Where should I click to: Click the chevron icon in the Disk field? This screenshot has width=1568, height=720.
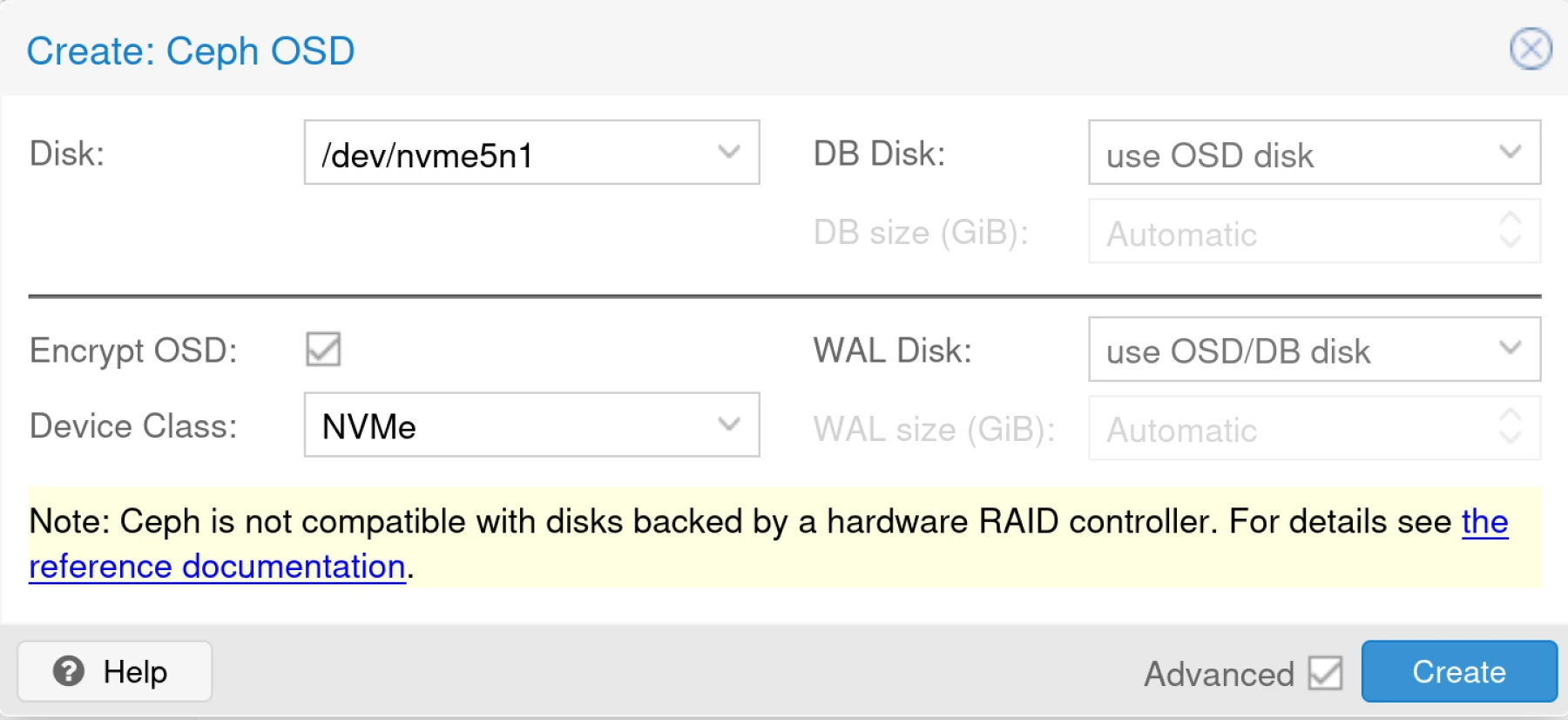pyautogui.click(x=728, y=152)
